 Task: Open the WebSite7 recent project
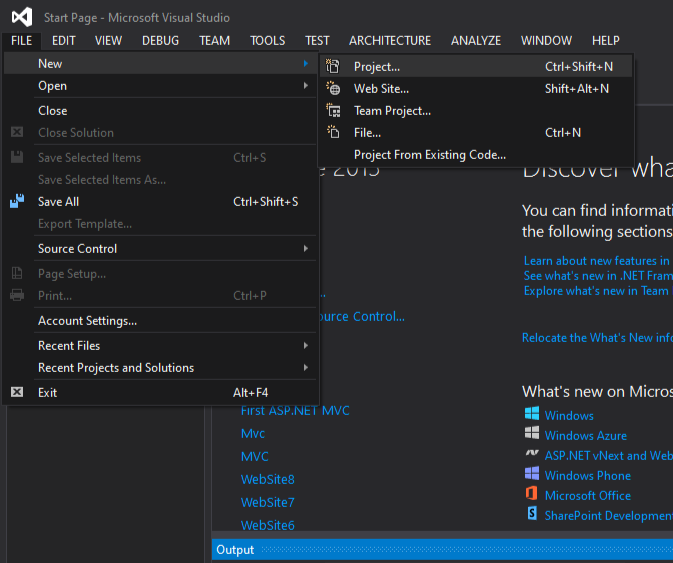point(267,502)
